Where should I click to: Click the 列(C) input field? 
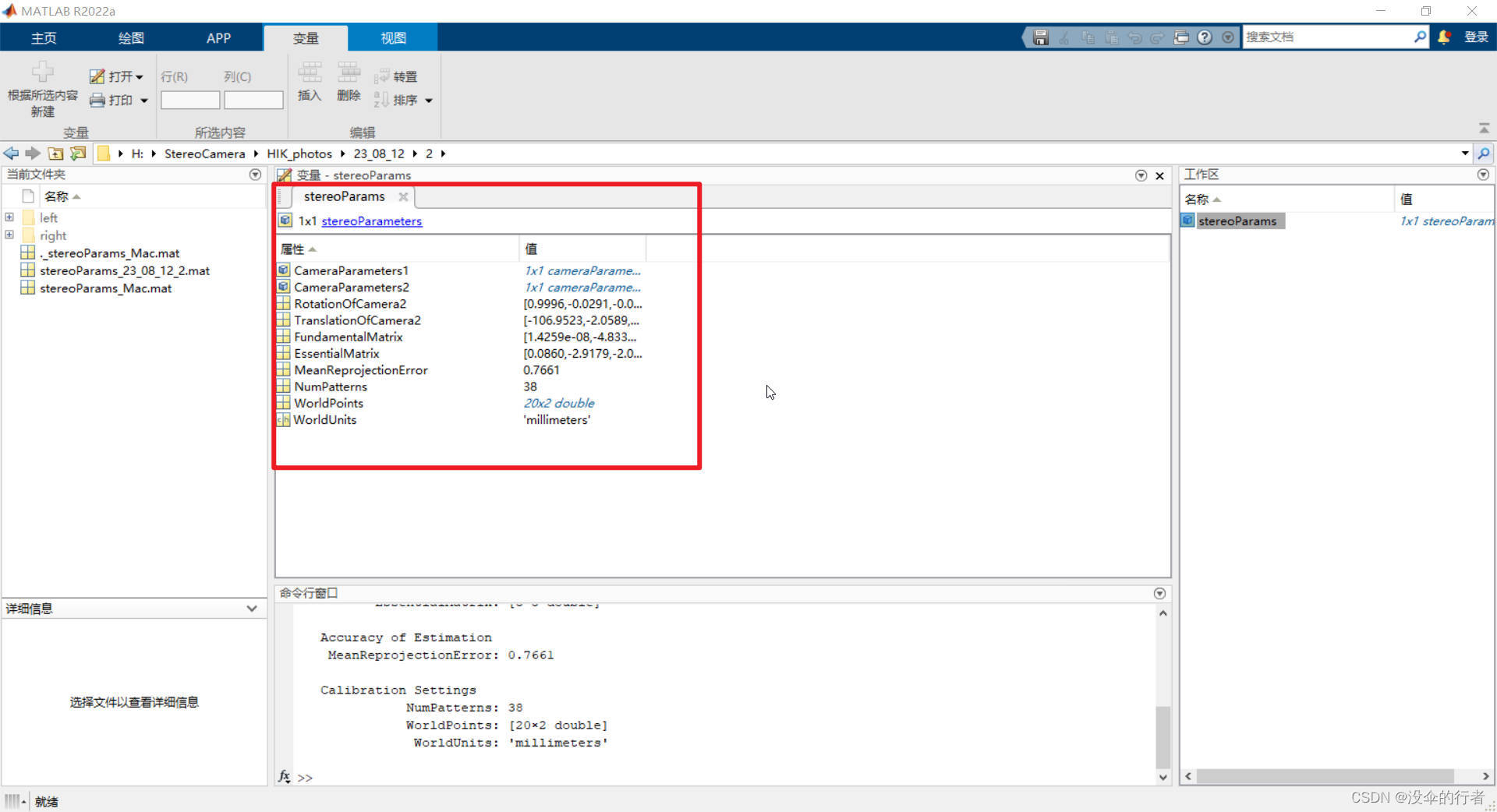coord(253,100)
